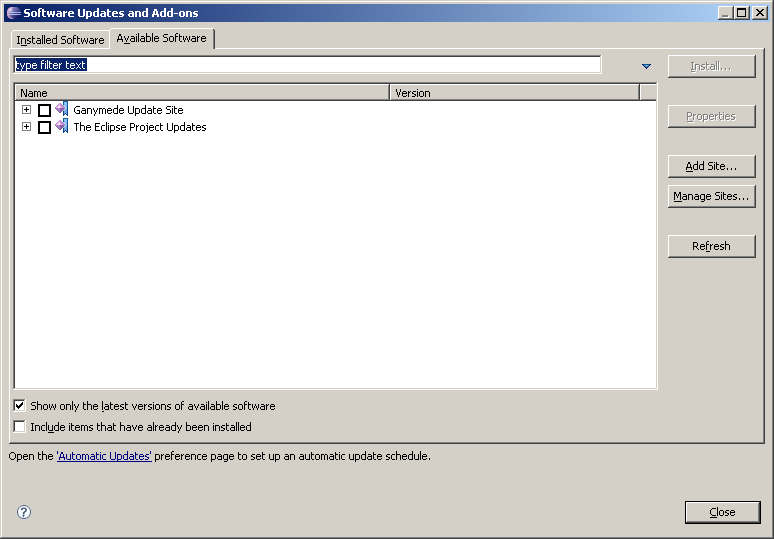Screen dimensions: 774x539
Task: Click the disabled Properties button
Action: tap(711, 116)
